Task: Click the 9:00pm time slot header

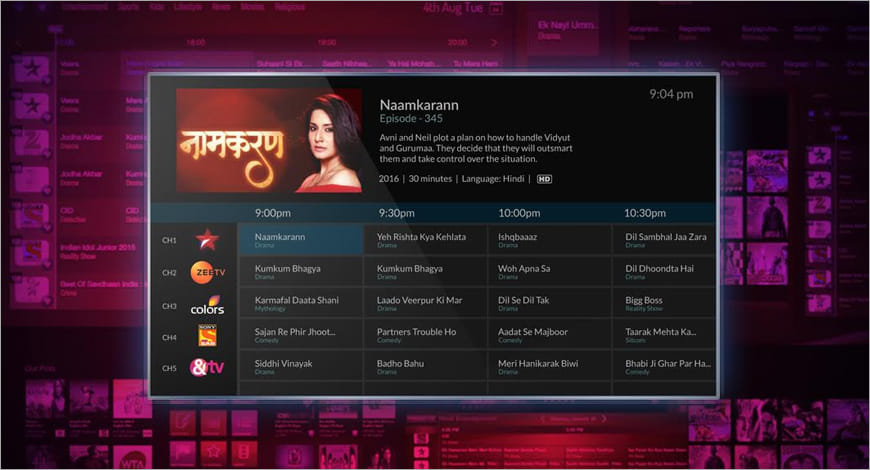Action: (272, 213)
